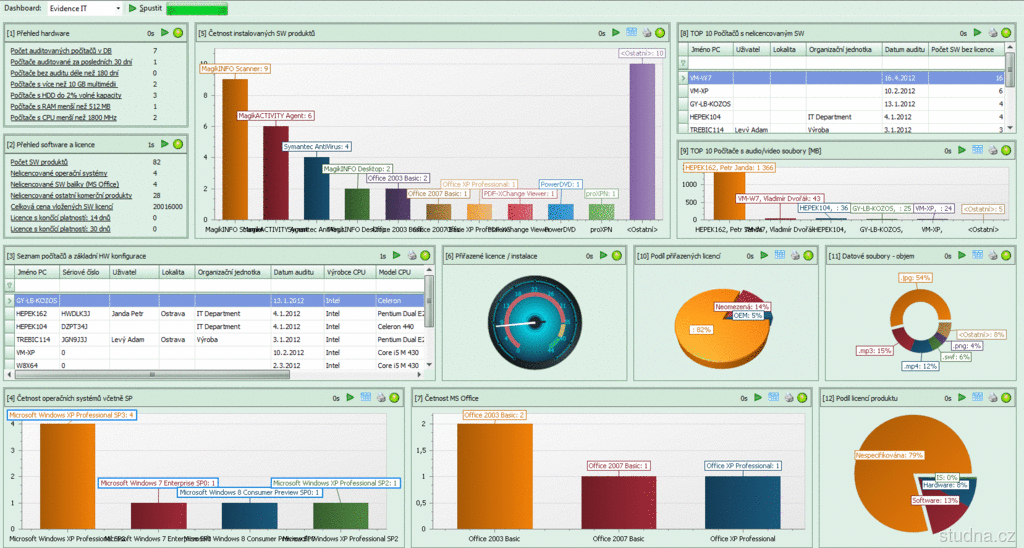Click the data grid icon in panel 9
Viewport: 1024px width, 548px height.
[978, 150]
